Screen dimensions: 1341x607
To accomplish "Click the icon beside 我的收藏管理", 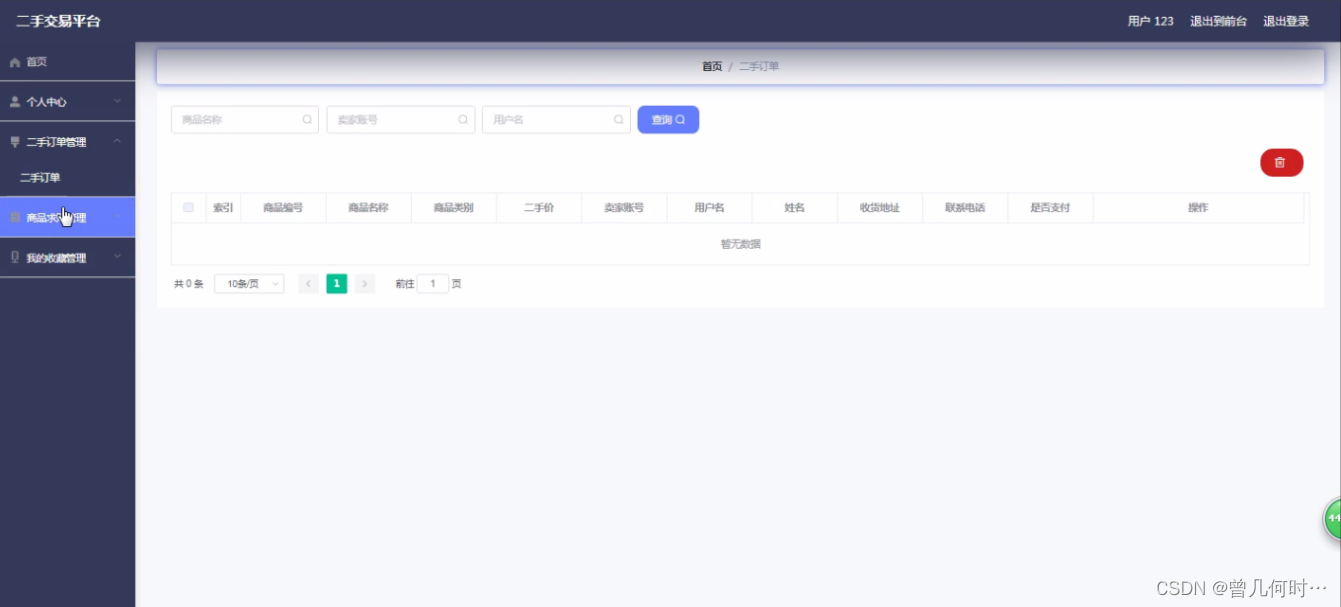I will pyautogui.click(x=15, y=257).
